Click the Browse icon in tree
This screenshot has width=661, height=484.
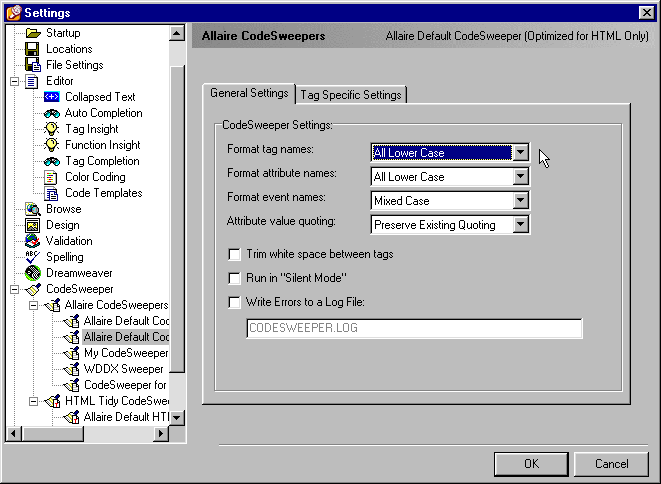33,209
